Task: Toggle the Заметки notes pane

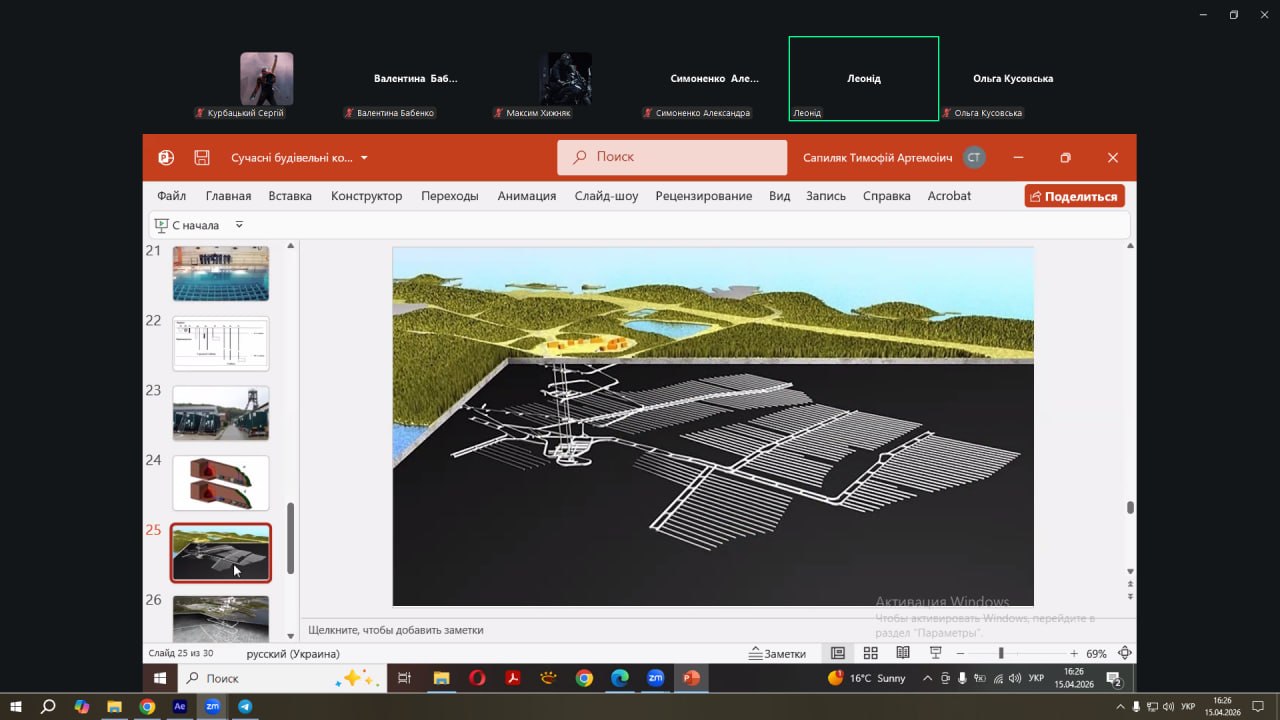Action: pos(778,653)
